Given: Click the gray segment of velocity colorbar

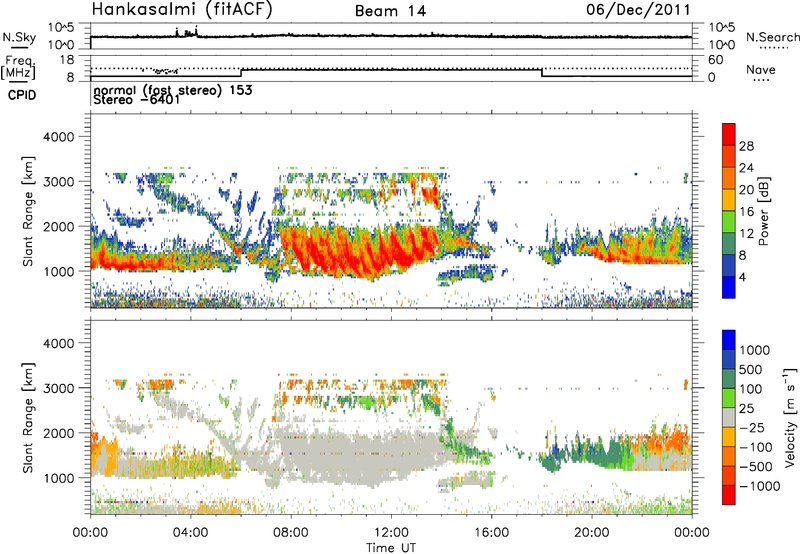Looking at the screenshot, I should click(729, 417).
